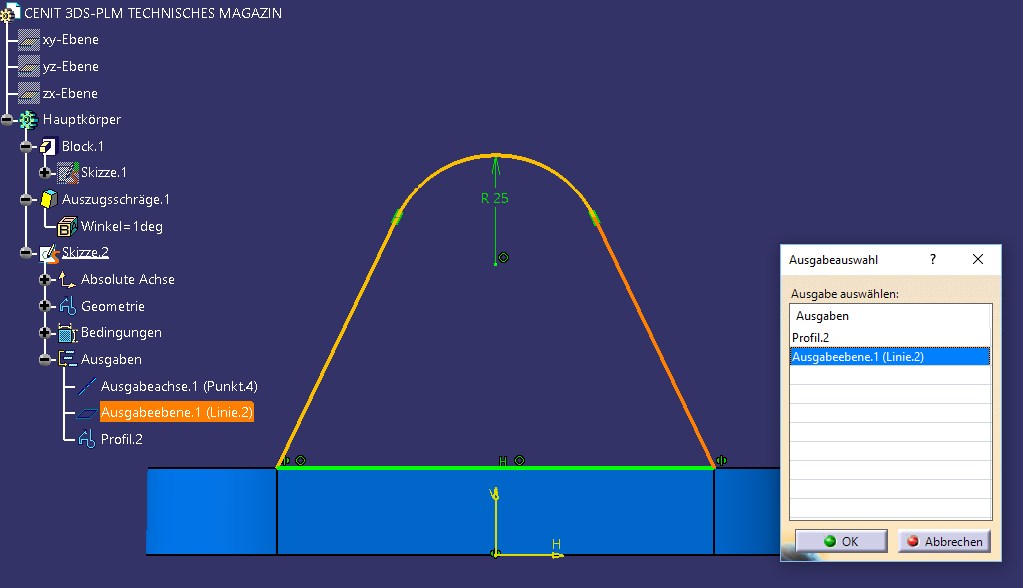Expand the Skizze.1 node
Screen dimensions: 1023x588
[44, 173]
